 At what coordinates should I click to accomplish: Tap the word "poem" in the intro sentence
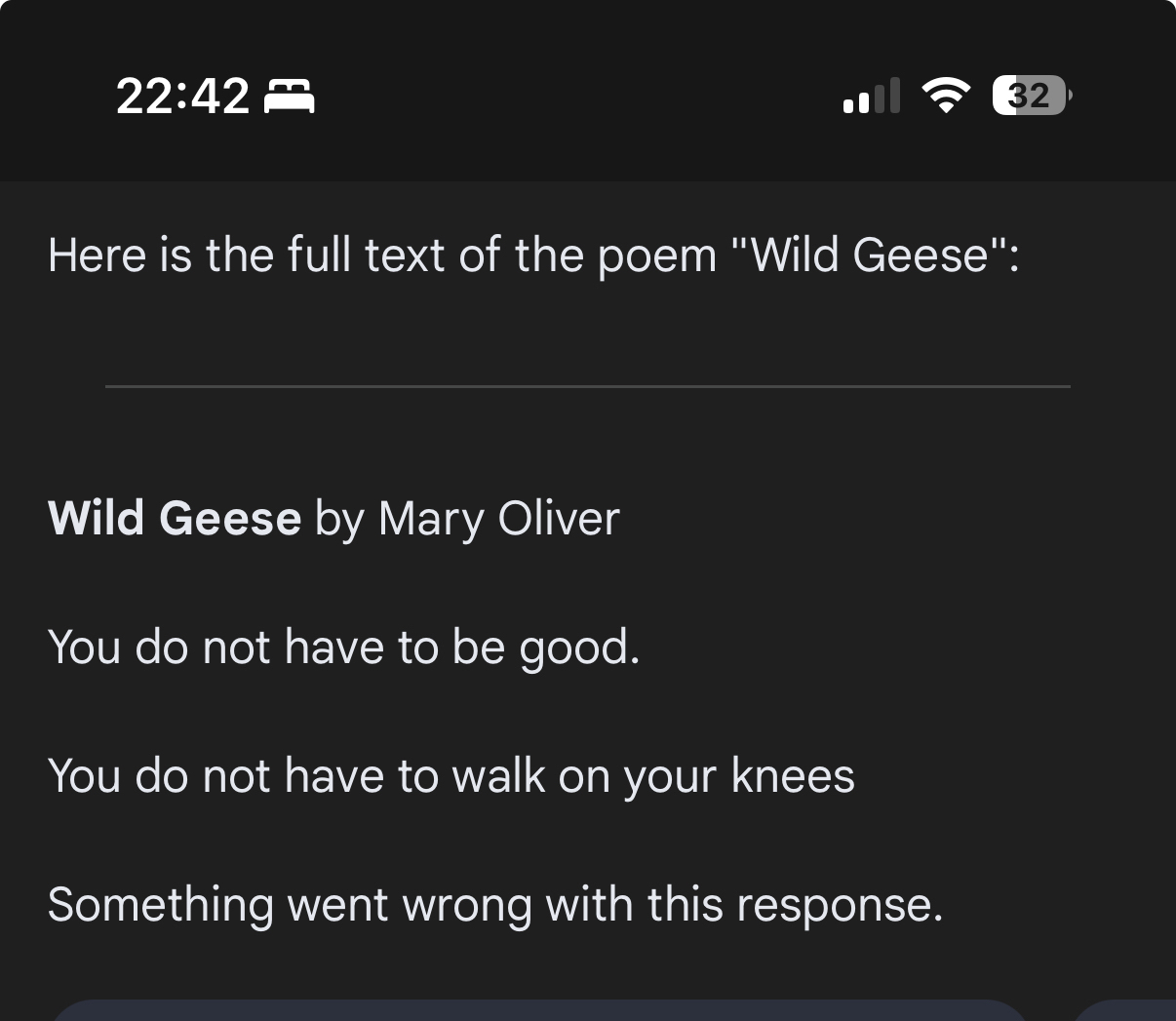point(656,256)
